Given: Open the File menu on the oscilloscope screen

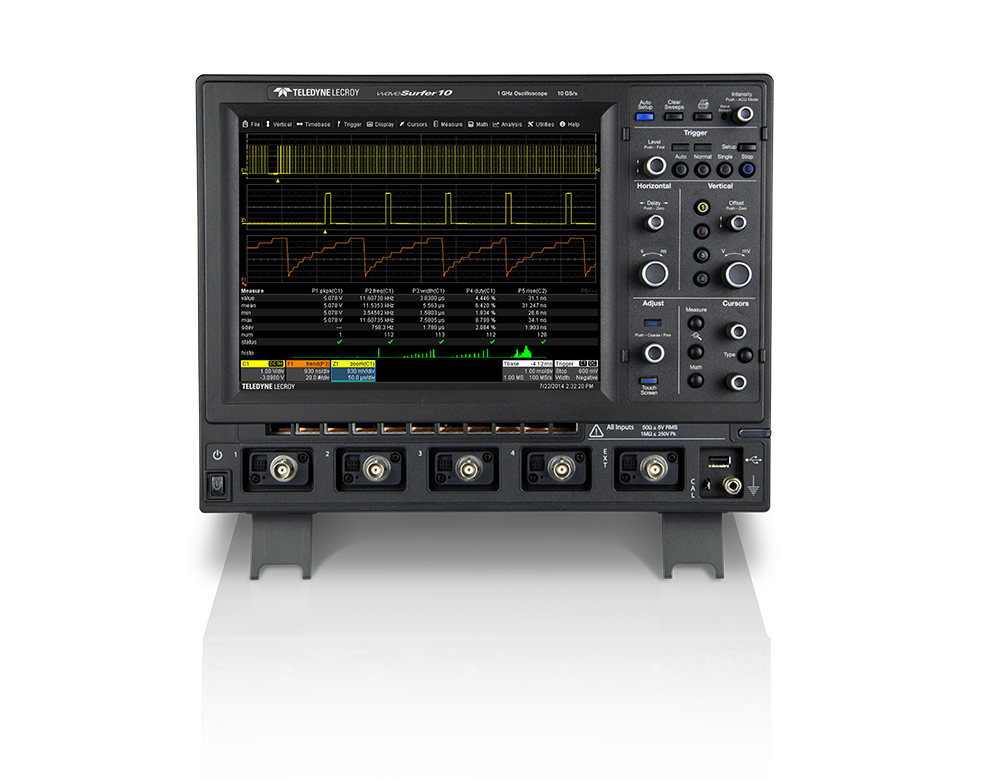Looking at the screenshot, I should (251, 124).
